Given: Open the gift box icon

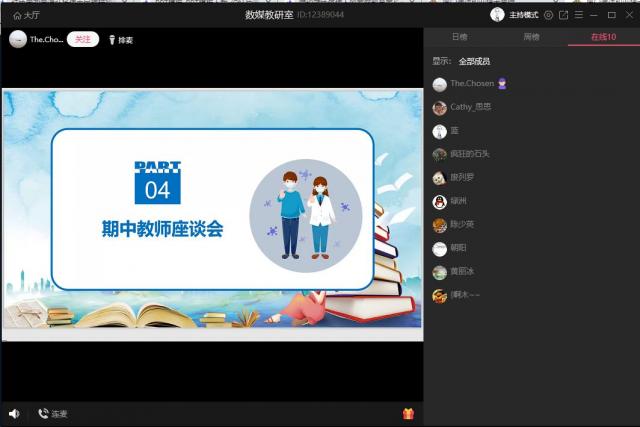Looking at the screenshot, I should [x=408, y=413].
